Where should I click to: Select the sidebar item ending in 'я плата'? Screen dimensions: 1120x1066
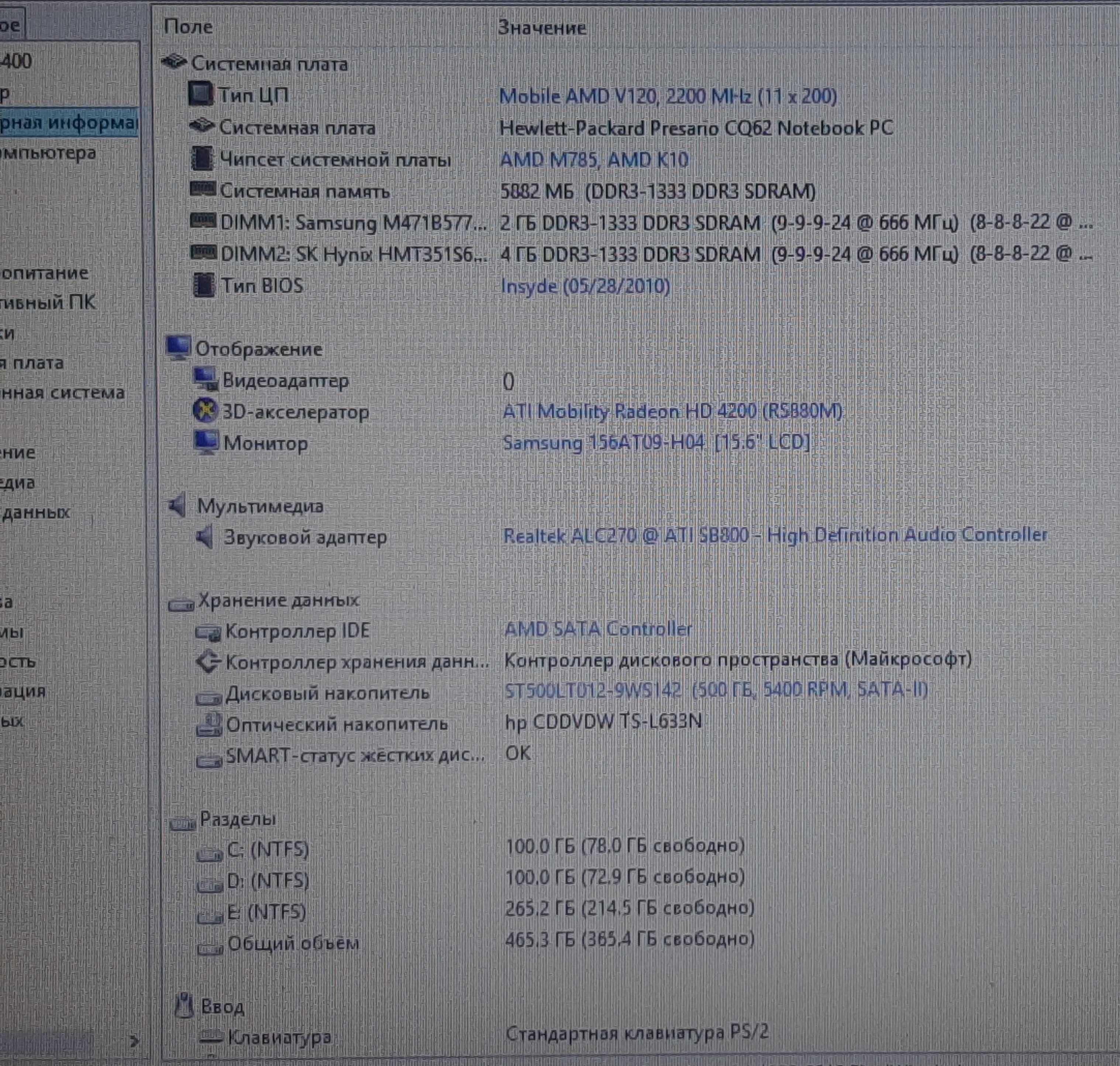pyautogui.click(x=32, y=363)
